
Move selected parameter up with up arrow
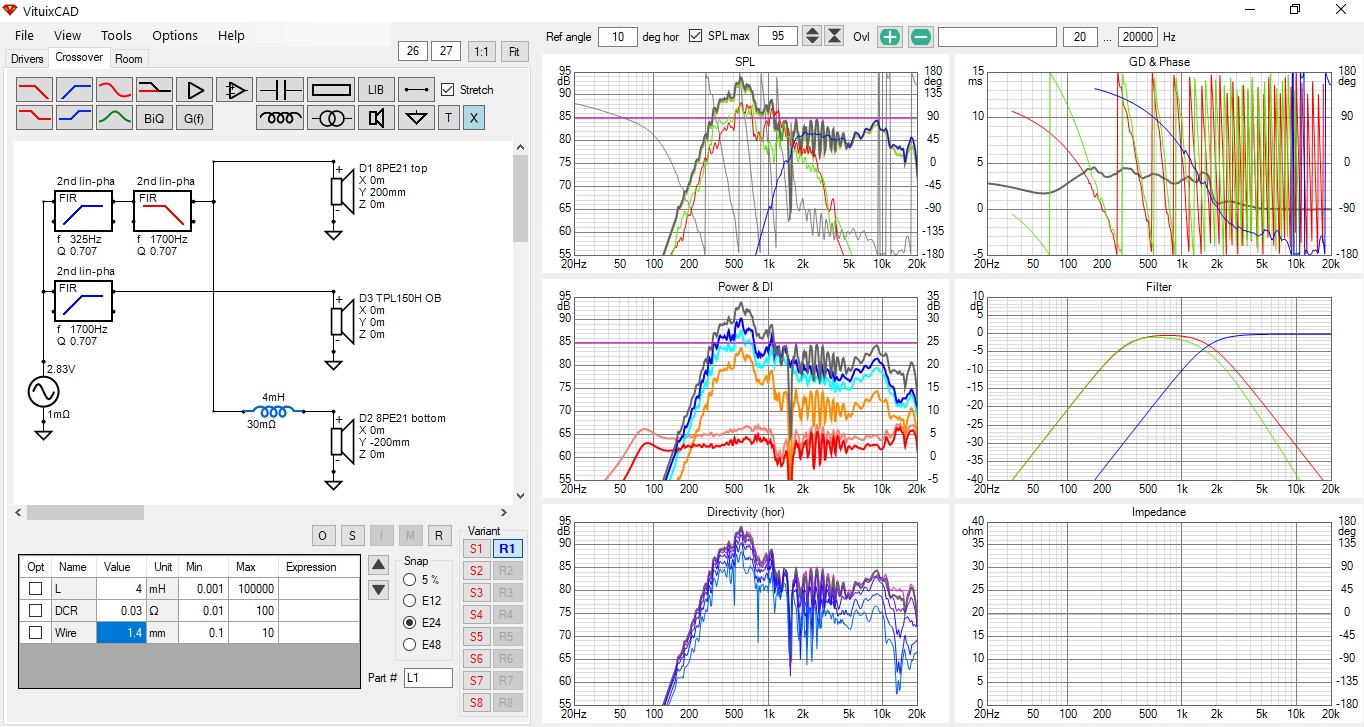click(378, 565)
